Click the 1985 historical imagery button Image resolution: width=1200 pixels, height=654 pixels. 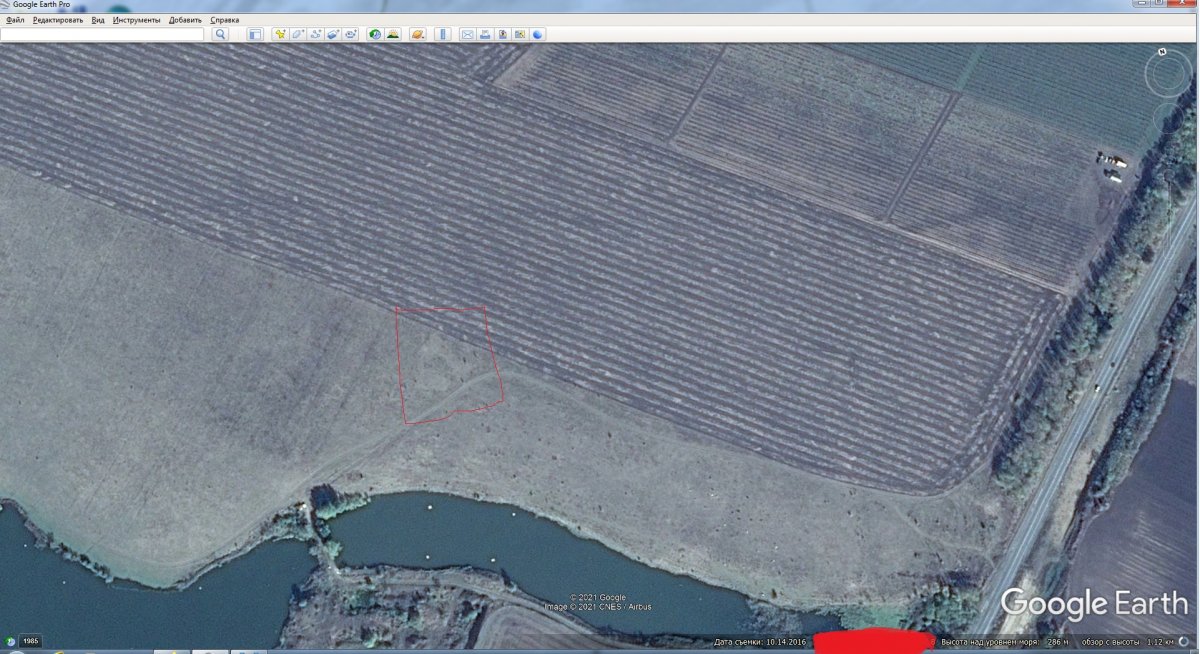click(x=31, y=640)
